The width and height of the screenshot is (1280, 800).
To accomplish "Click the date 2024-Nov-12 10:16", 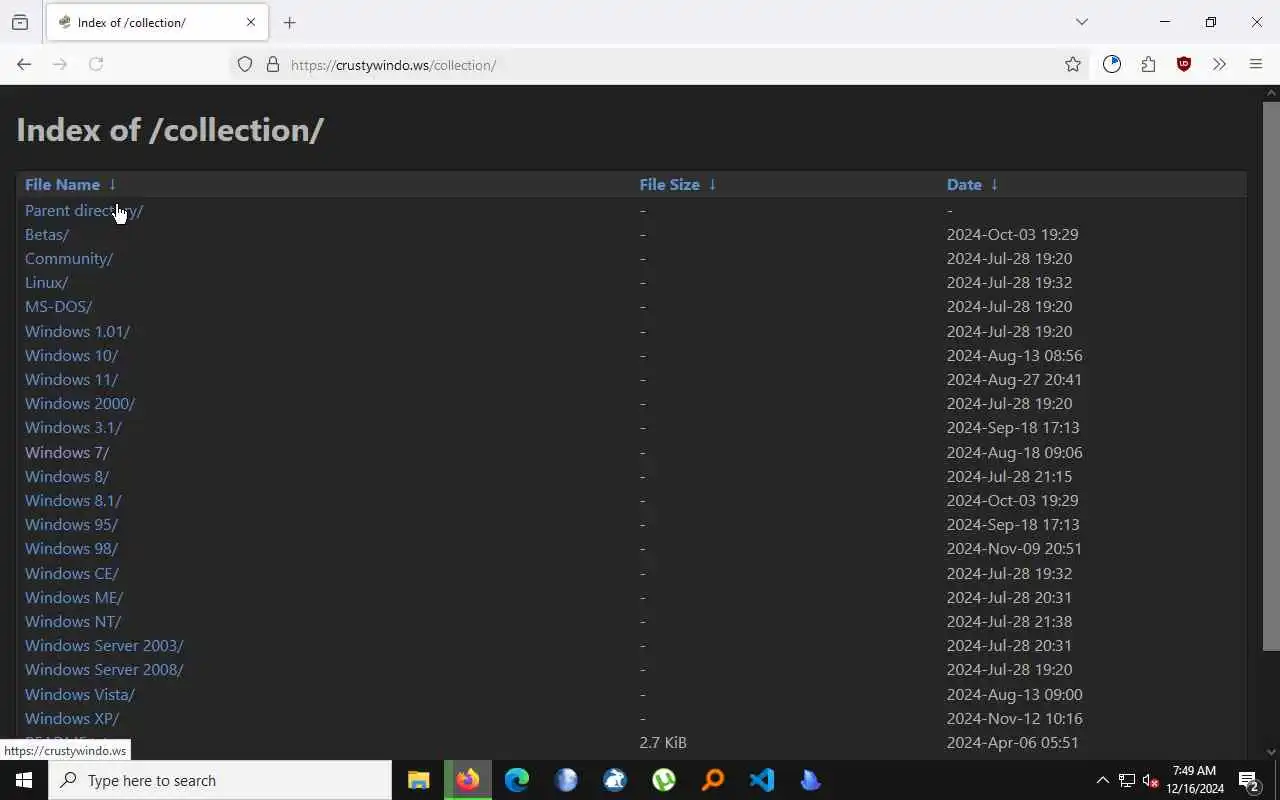I will [x=1014, y=718].
